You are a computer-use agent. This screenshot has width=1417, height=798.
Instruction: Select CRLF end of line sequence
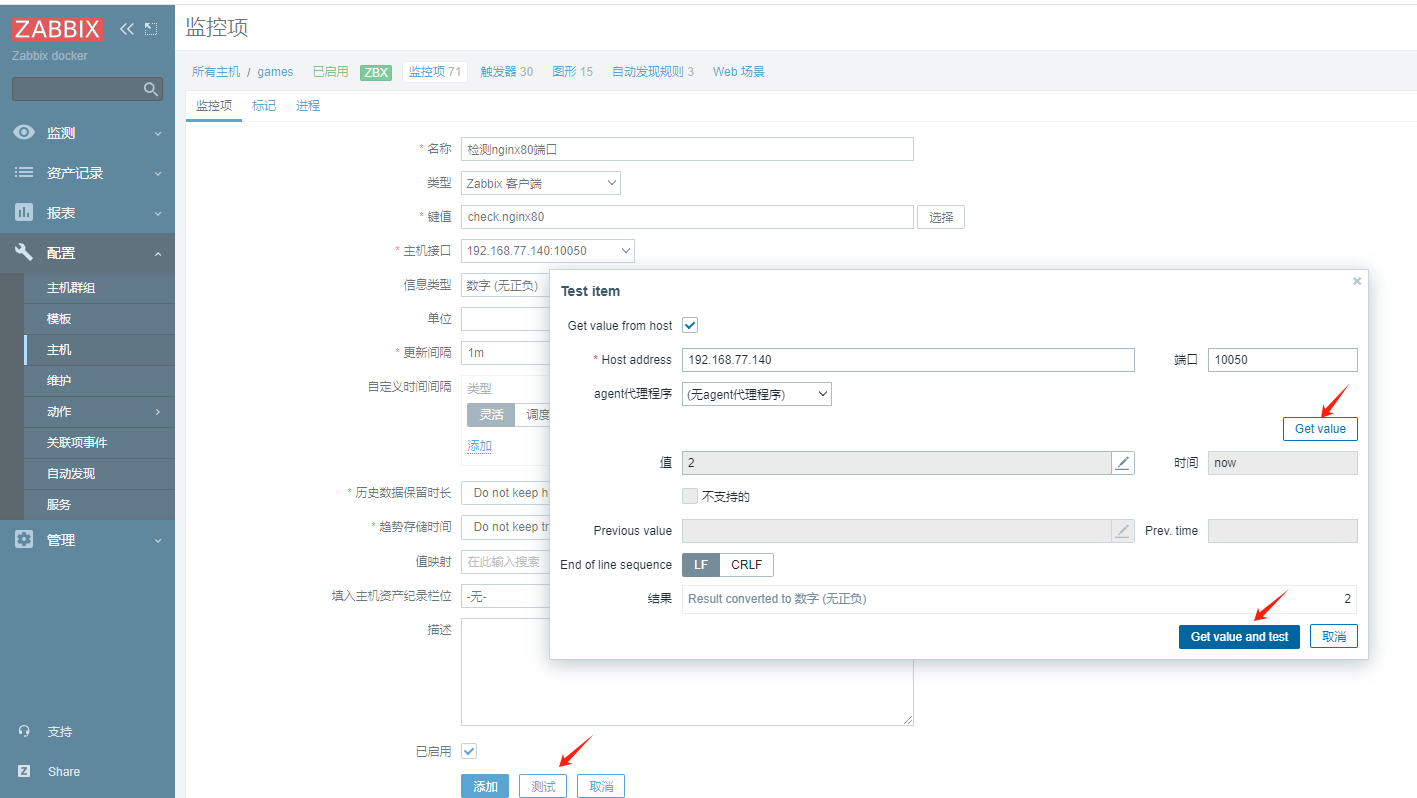click(746, 565)
